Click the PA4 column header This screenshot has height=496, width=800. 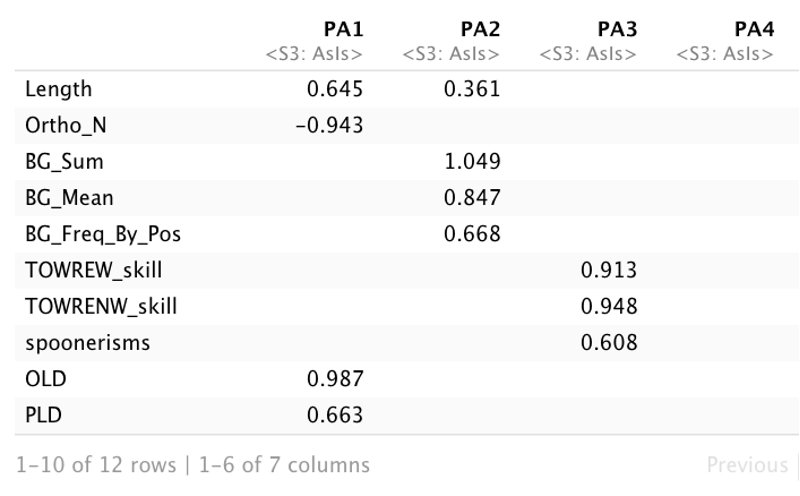tap(754, 29)
